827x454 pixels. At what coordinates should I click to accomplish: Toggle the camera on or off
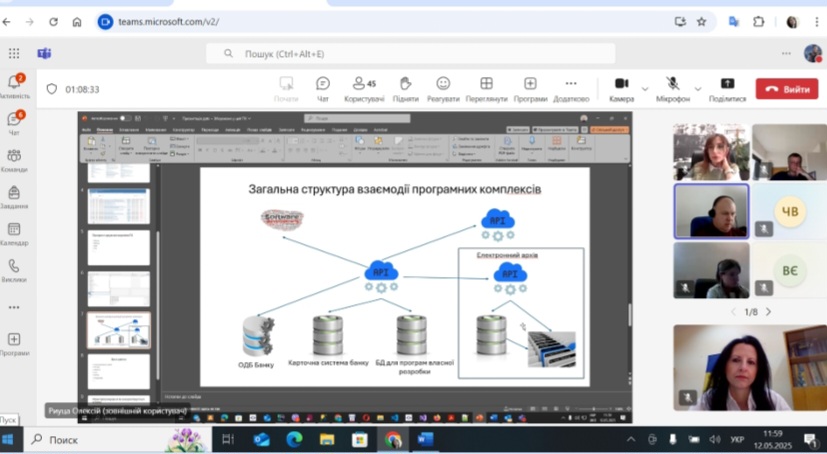(x=621, y=88)
